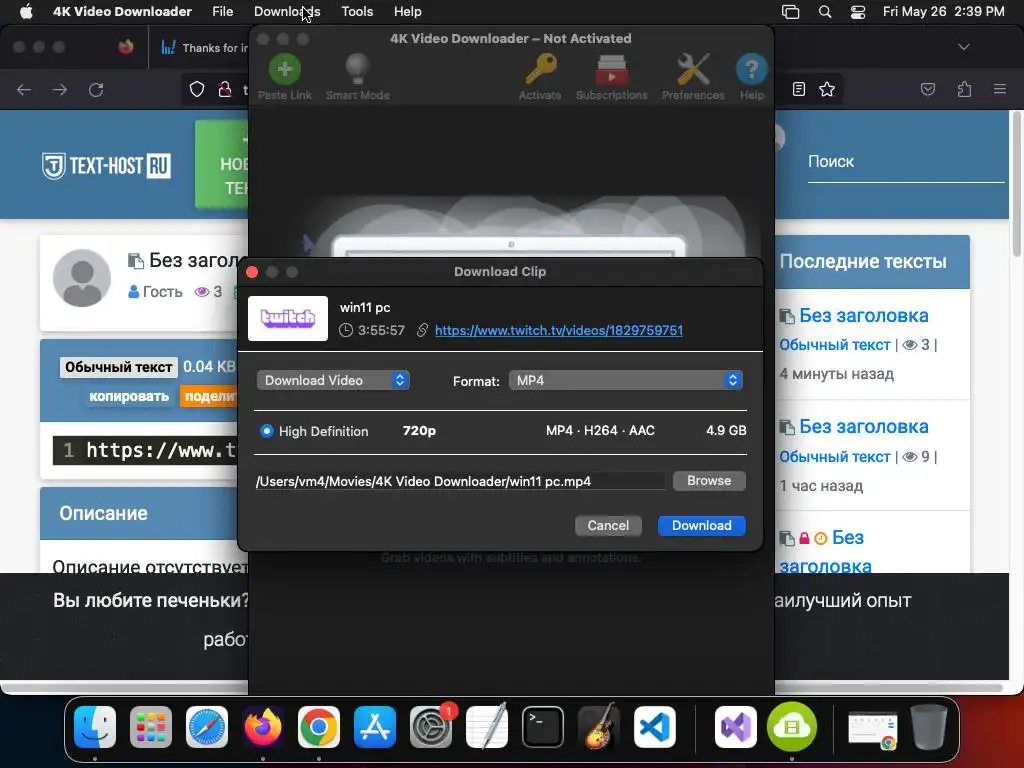Click the Twitch video thumbnail

288,318
